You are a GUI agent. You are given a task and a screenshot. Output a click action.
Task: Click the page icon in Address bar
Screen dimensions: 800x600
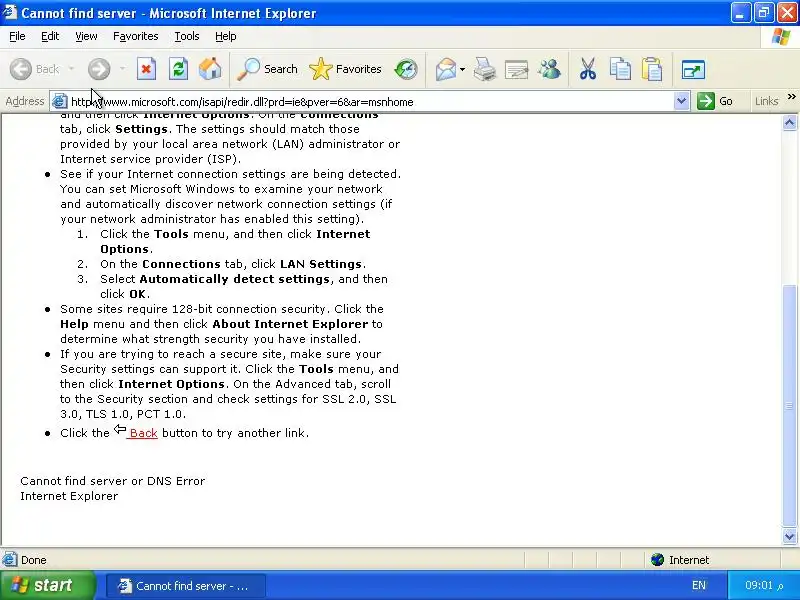59,102
